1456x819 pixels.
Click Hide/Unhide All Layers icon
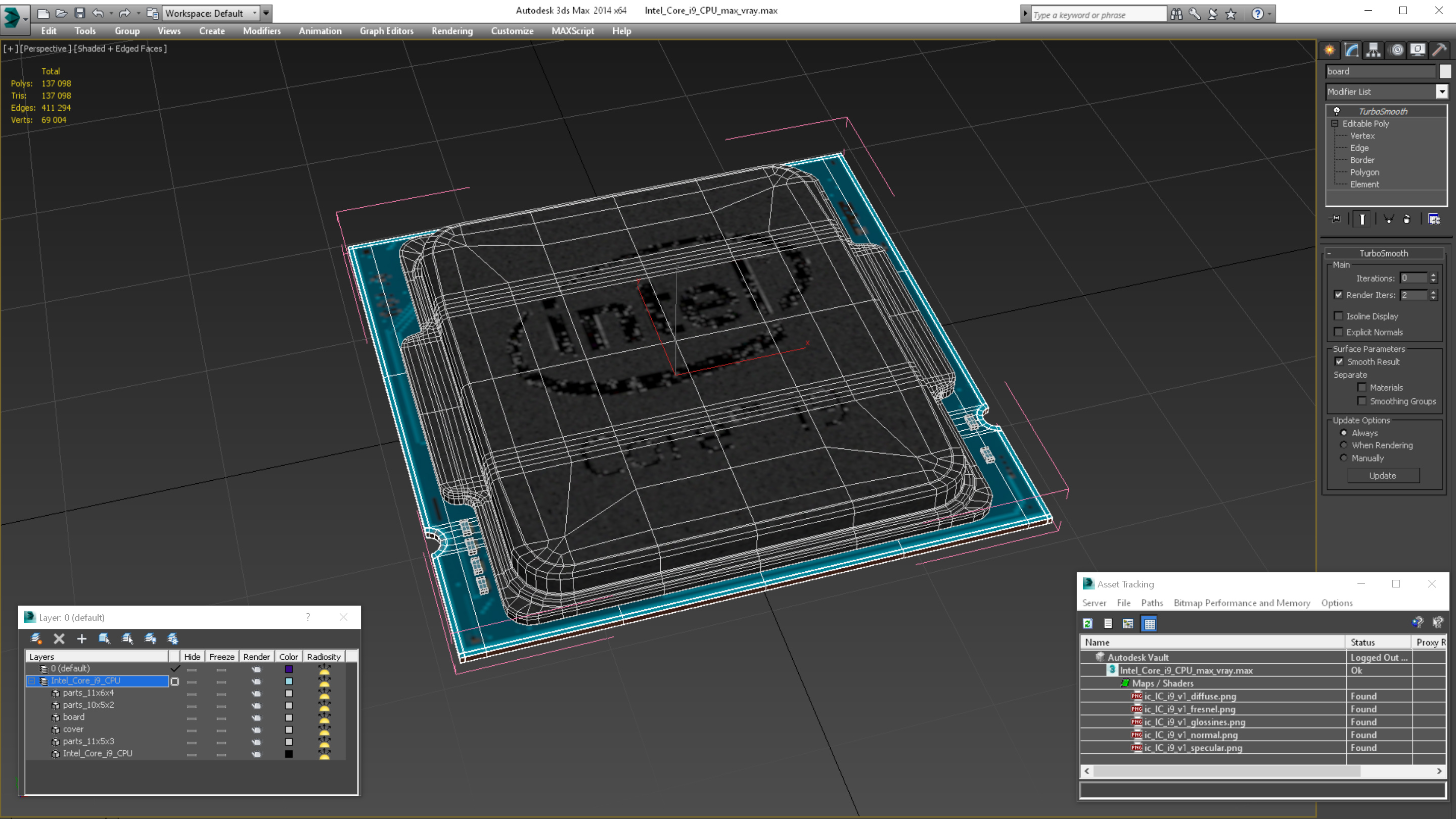pyautogui.click(x=150, y=639)
